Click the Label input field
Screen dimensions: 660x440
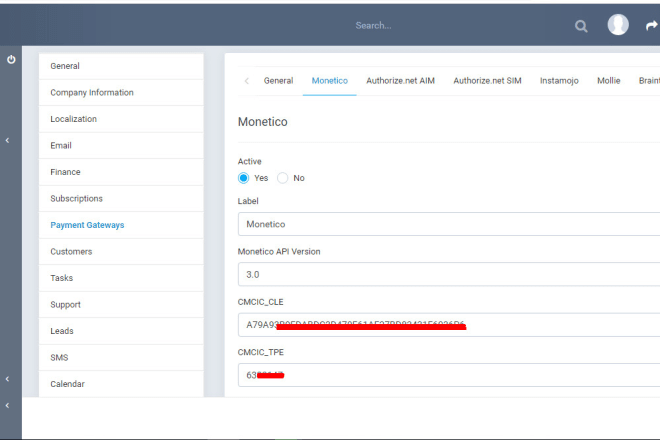449,224
